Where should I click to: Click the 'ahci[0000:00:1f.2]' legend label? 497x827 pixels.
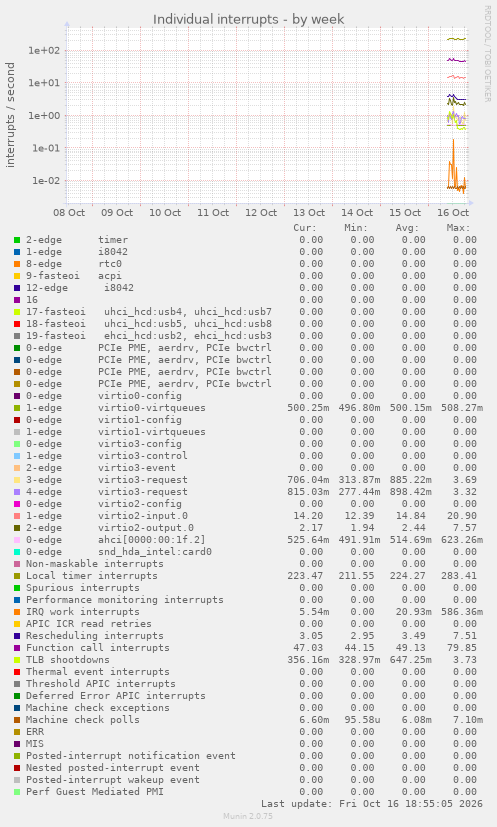[151, 540]
